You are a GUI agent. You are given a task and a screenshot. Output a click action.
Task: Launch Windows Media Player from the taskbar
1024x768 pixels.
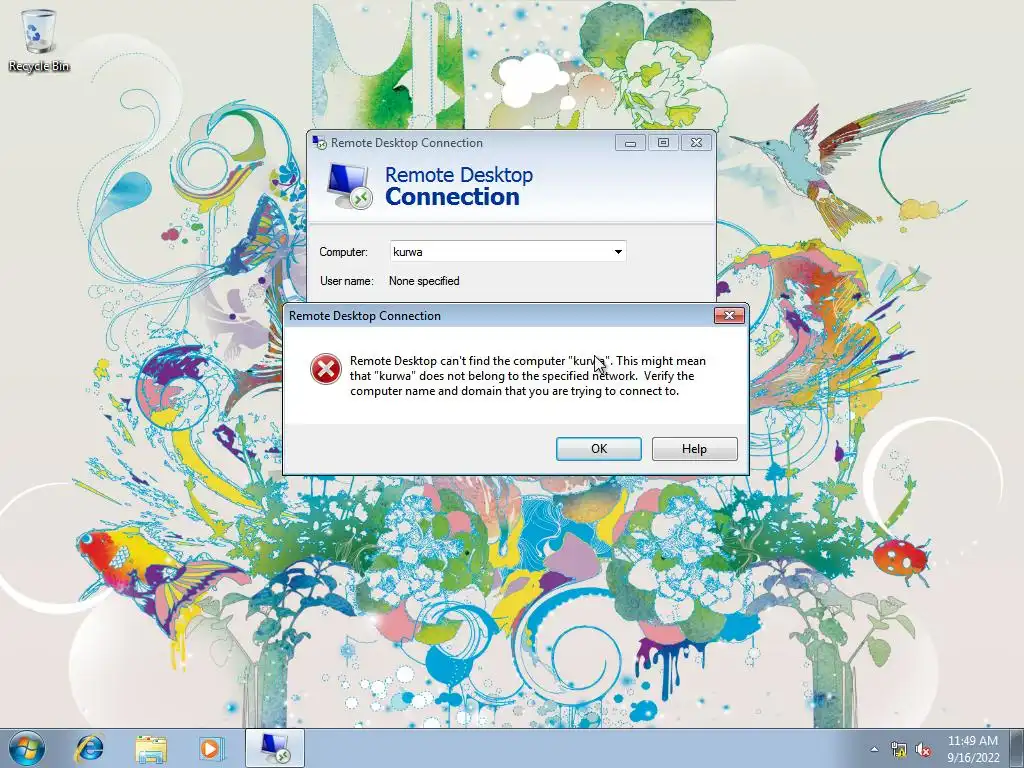coord(211,748)
